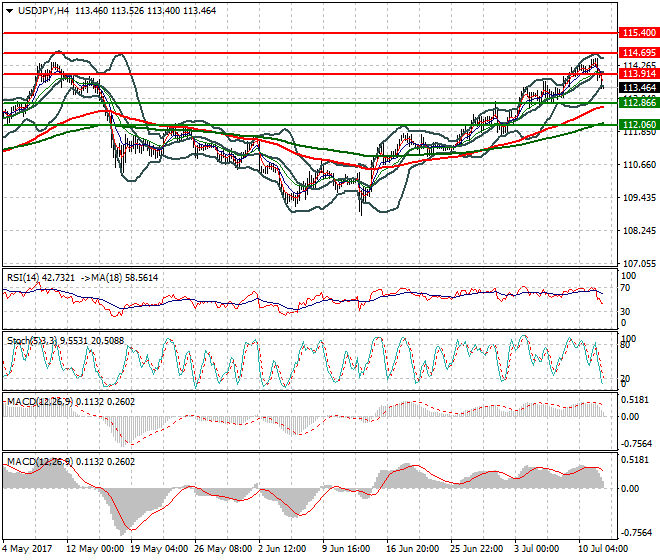660x560 pixels.
Task: Select the 114.695 red resistance price label
Action: [639, 53]
